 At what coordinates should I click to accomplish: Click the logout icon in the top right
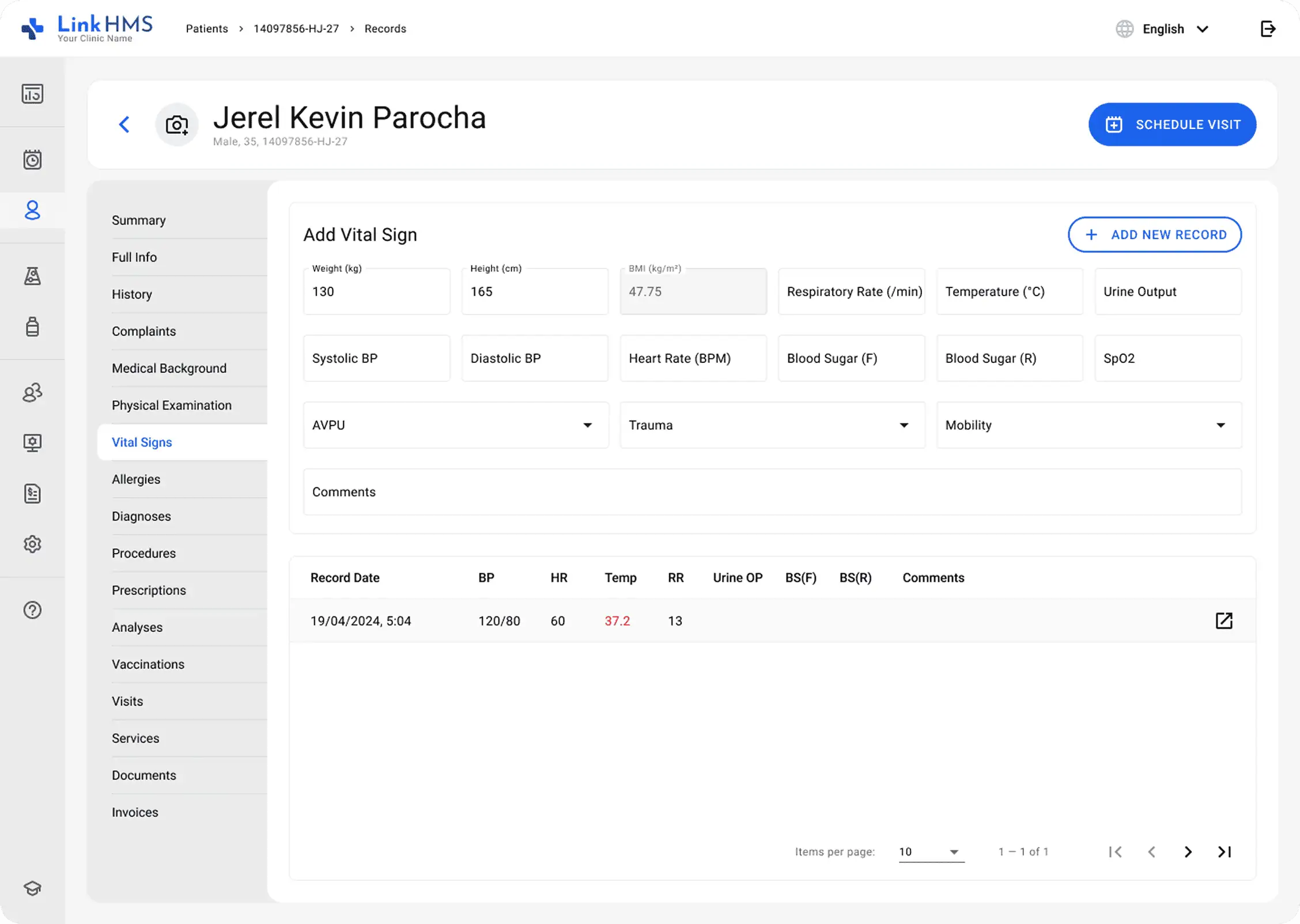(1268, 29)
